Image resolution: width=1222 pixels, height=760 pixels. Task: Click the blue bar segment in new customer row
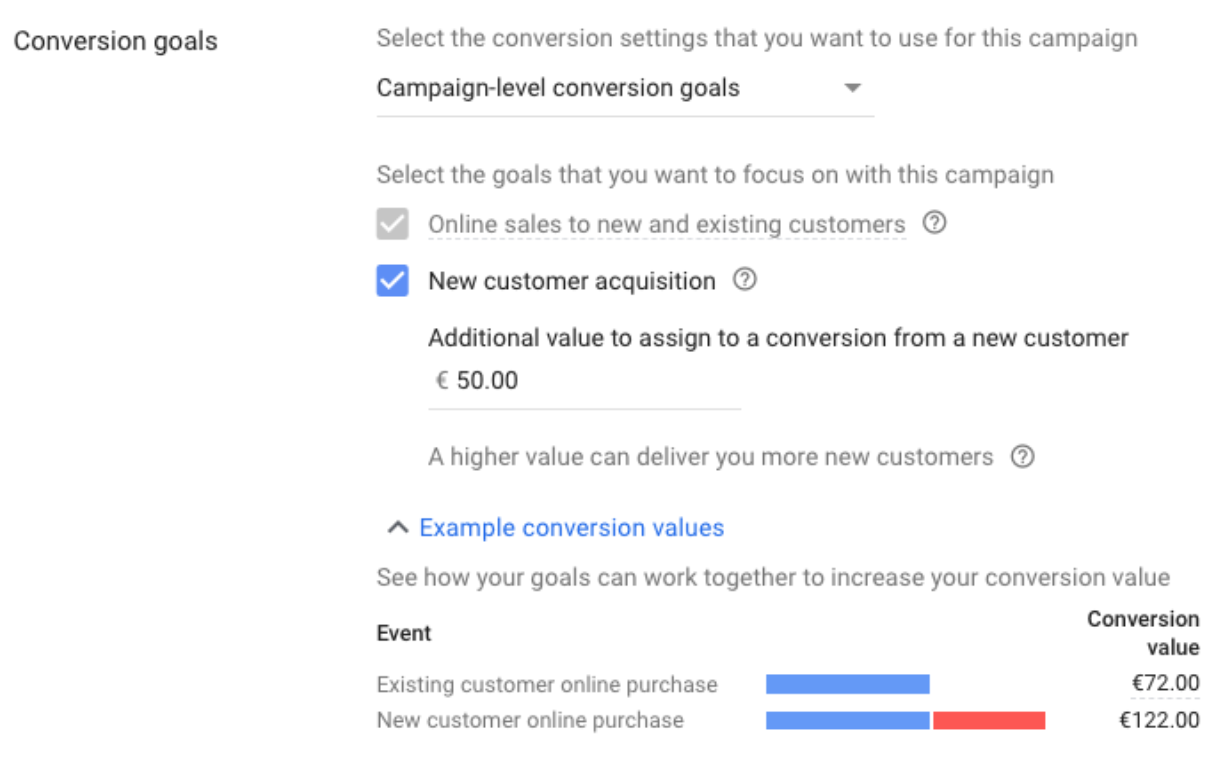pyautogui.click(x=847, y=720)
